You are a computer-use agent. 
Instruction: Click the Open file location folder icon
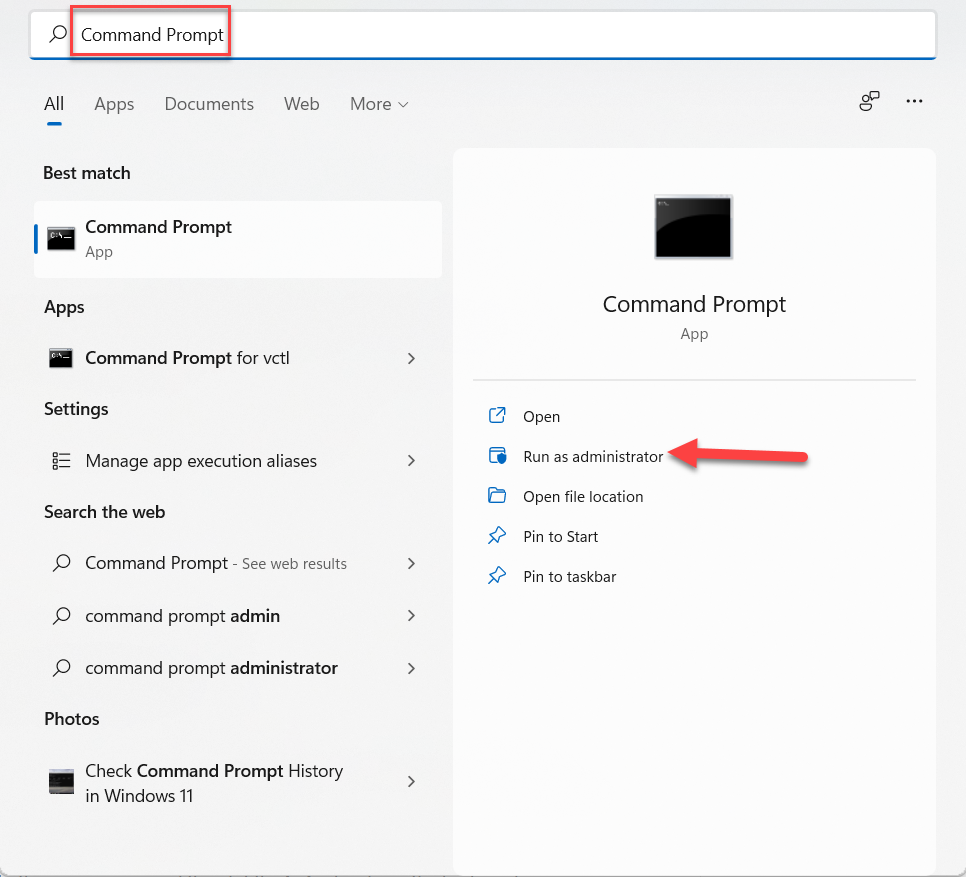[497, 496]
